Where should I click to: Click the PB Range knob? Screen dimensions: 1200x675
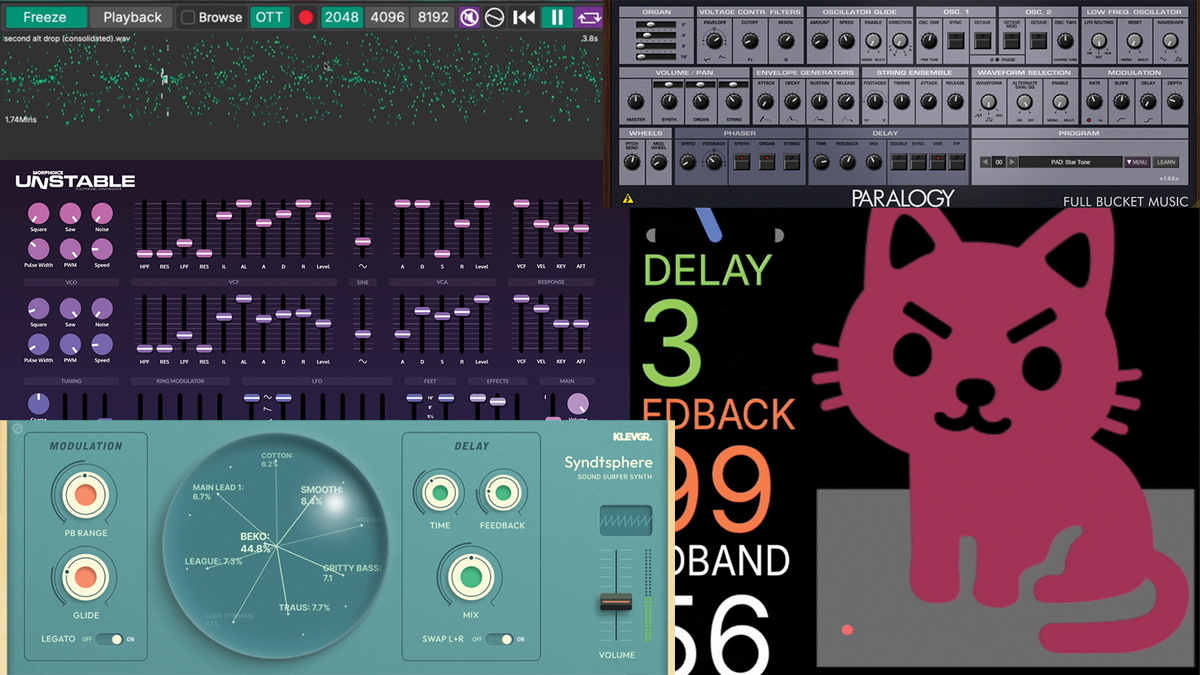[85, 496]
